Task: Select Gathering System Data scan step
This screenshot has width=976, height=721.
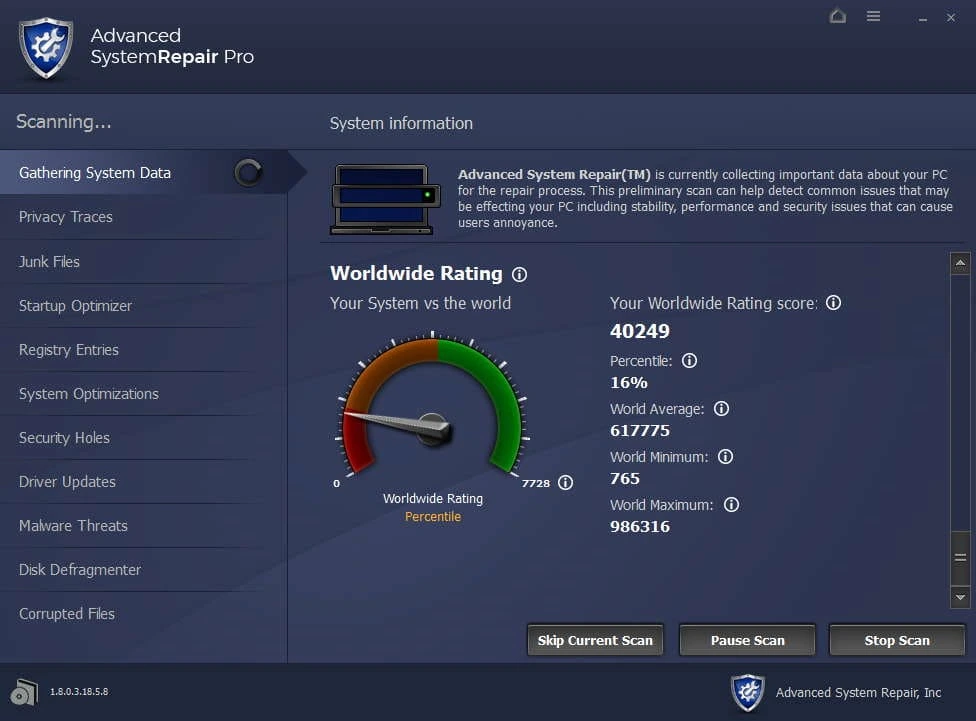Action: pos(144,172)
